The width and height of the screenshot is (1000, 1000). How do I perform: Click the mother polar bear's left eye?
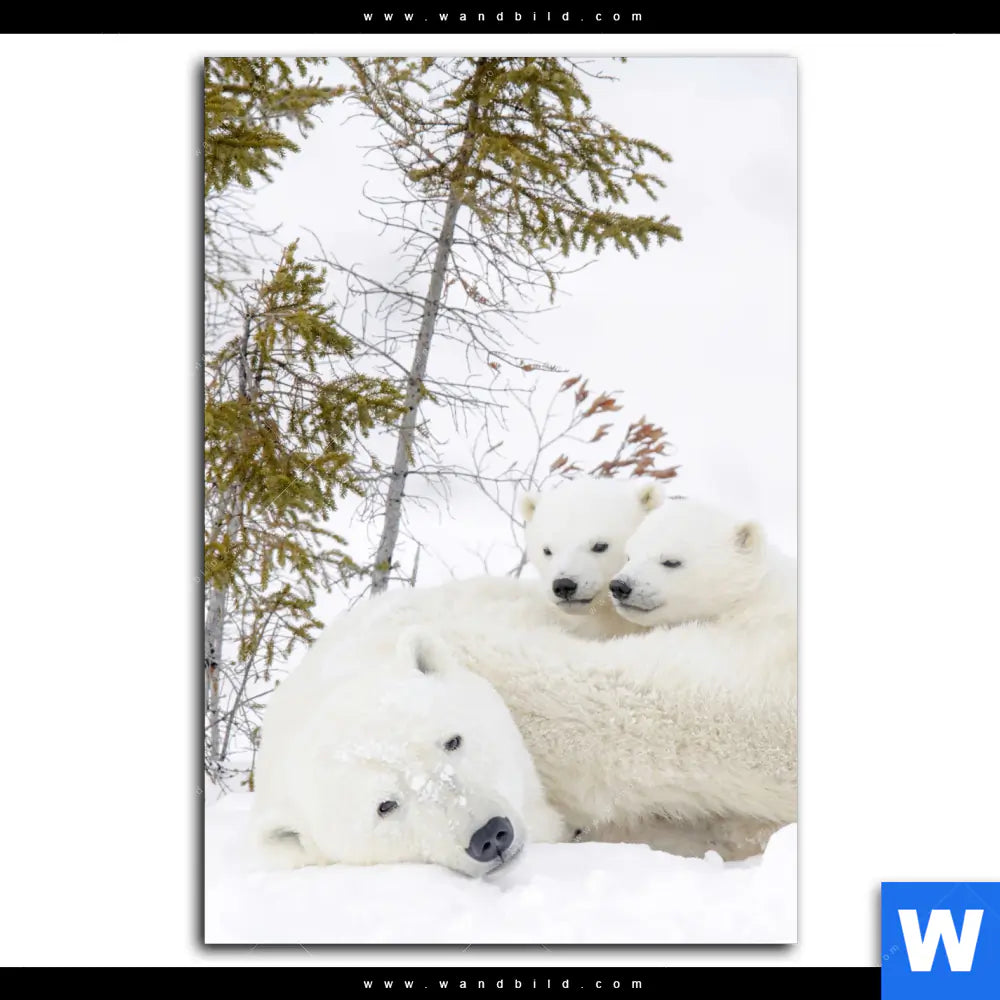[387, 806]
